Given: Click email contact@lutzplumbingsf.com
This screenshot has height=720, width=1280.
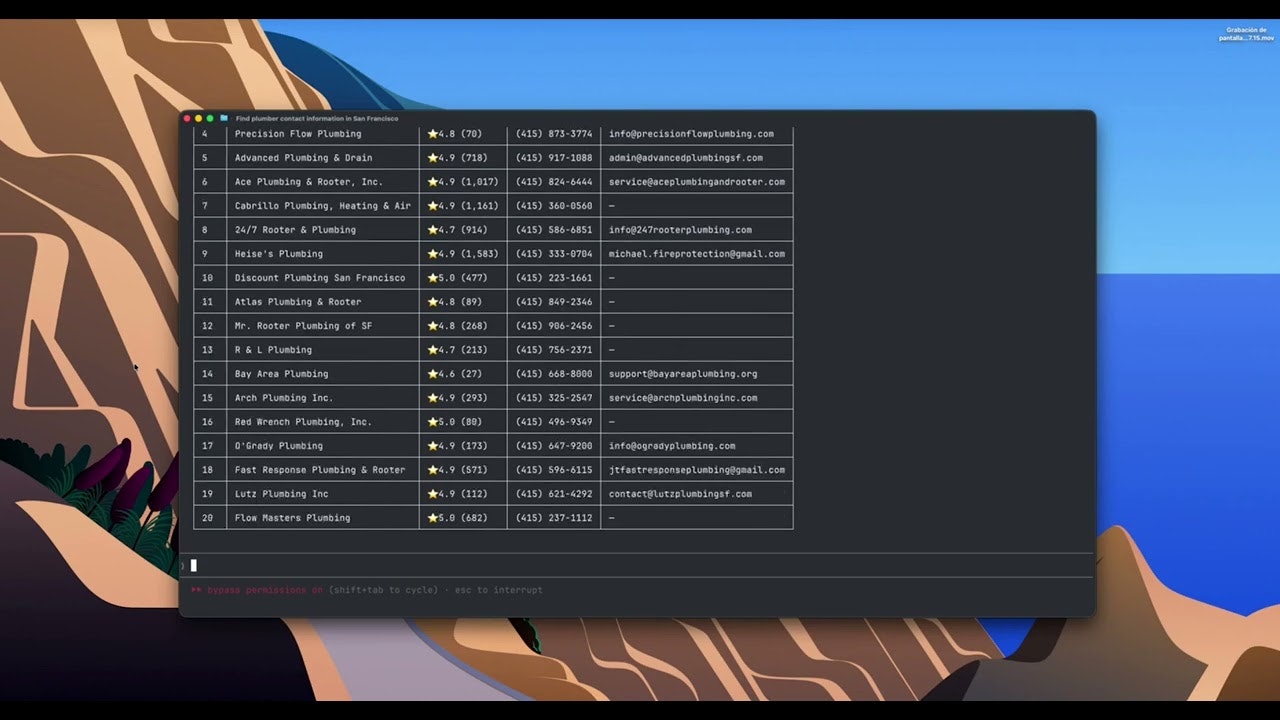Looking at the screenshot, I should [680, 494].
